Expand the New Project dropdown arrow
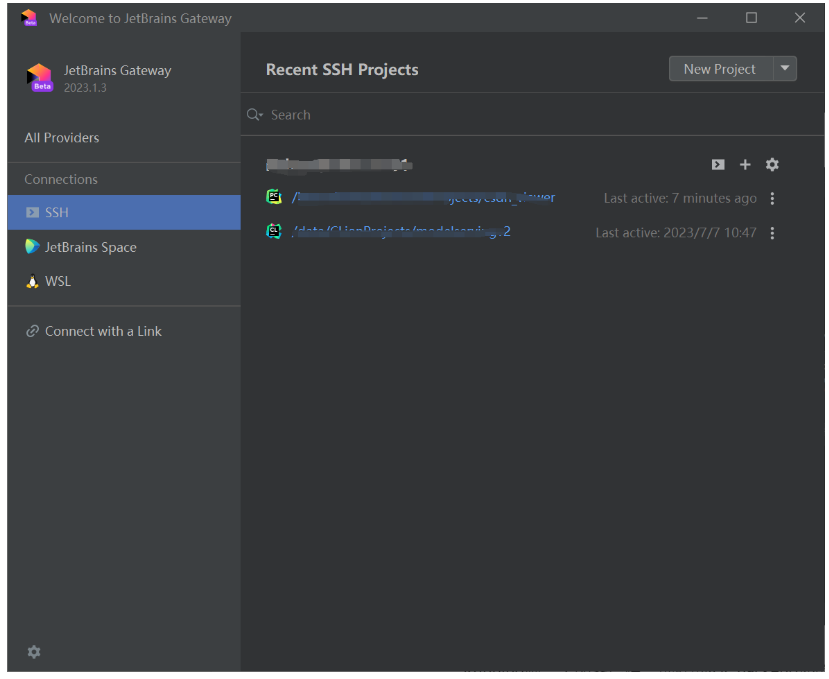 tap(785, 69)
